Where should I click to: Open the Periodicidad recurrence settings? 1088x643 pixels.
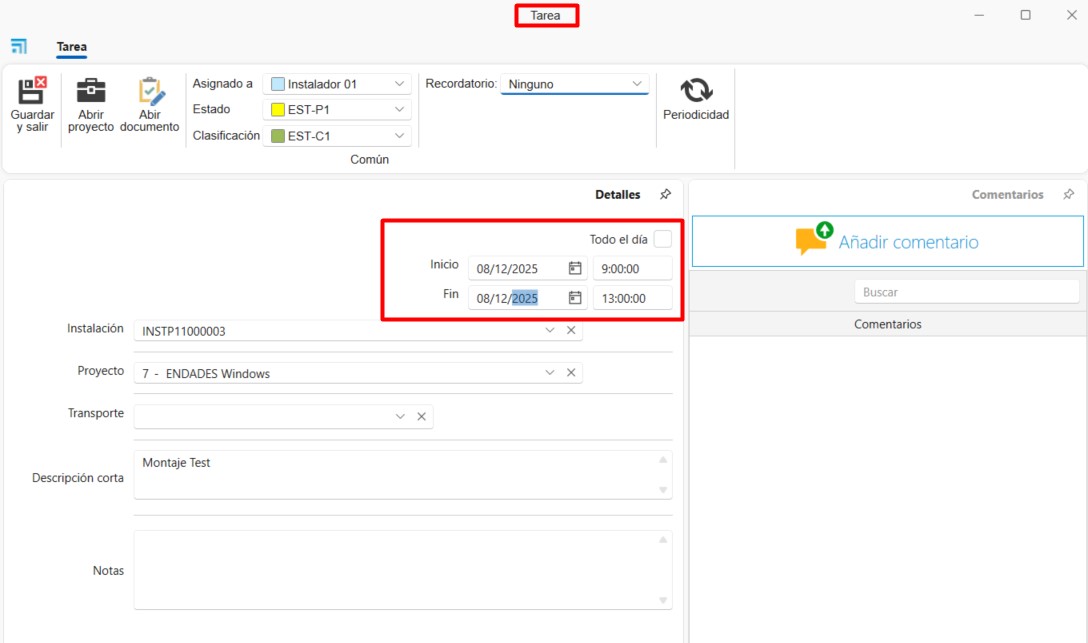point(696,92)
